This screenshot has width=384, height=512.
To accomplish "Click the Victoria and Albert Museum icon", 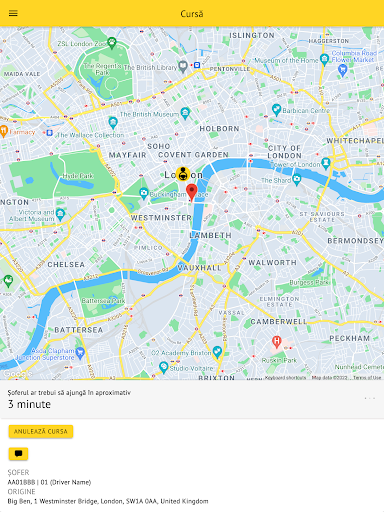I will click(x=60, y=214).
